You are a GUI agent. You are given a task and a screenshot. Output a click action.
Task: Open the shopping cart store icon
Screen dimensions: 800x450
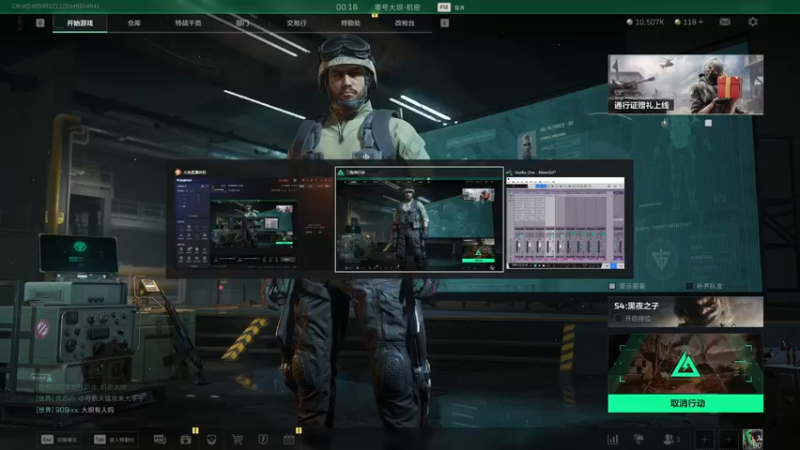(x=237, y=439)
